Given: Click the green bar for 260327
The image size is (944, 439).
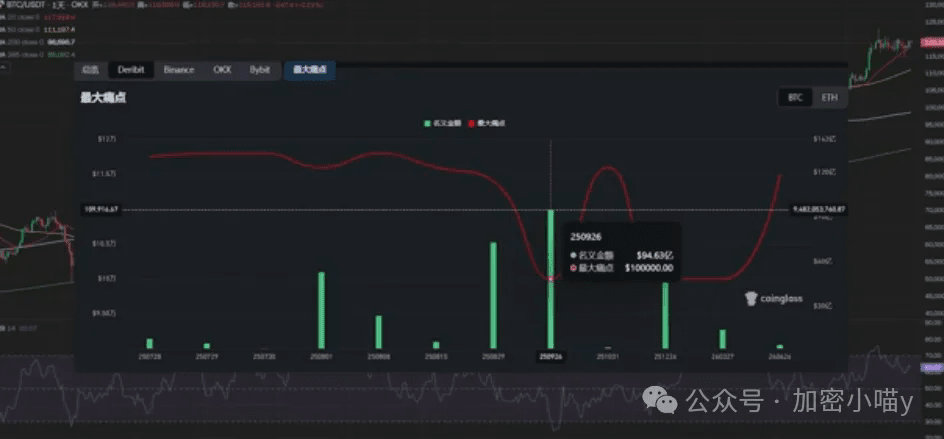Looking at the screenshot, I should click(722, 339).
